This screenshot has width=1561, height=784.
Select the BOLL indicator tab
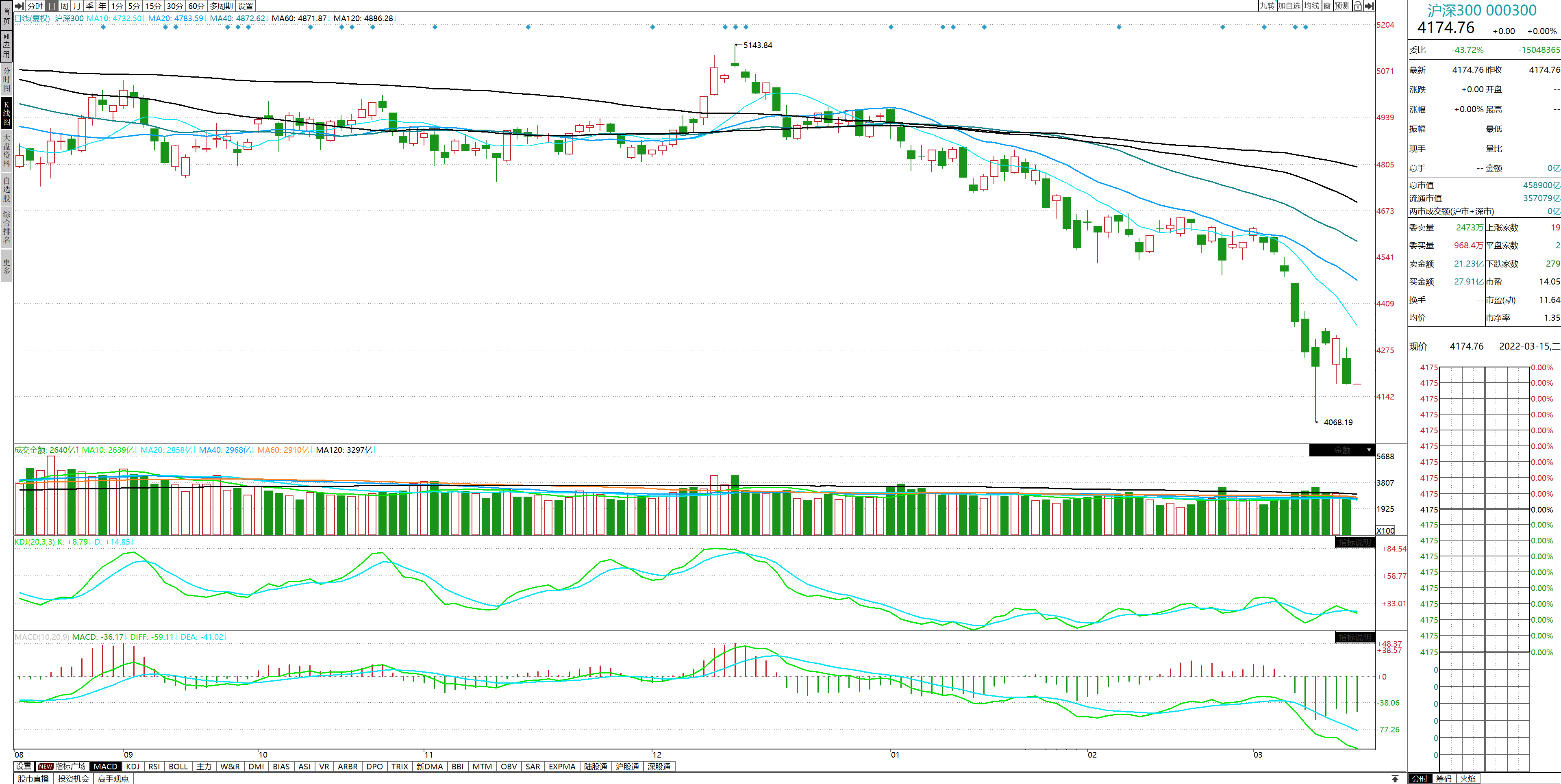[178, 767]
